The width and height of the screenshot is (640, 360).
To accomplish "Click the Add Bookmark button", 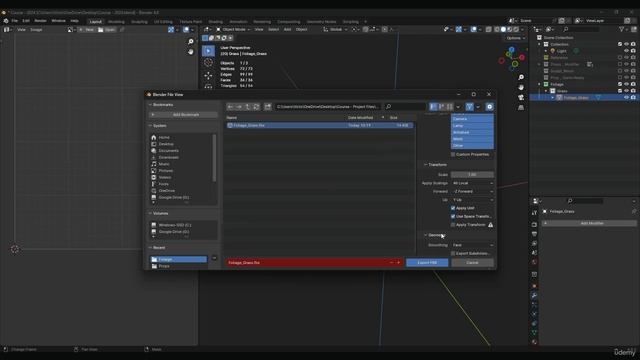I will coord(183,115).
